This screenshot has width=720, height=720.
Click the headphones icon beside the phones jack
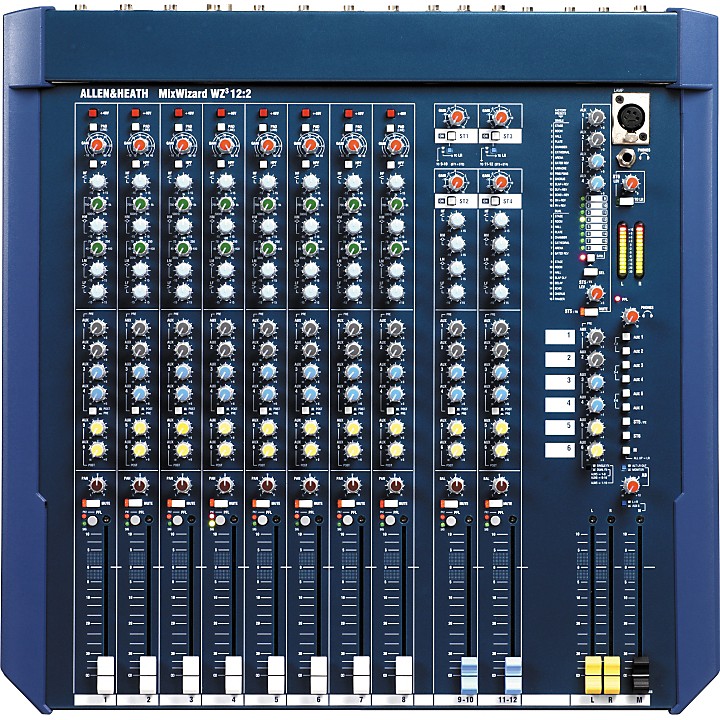[x=646, y=157]
